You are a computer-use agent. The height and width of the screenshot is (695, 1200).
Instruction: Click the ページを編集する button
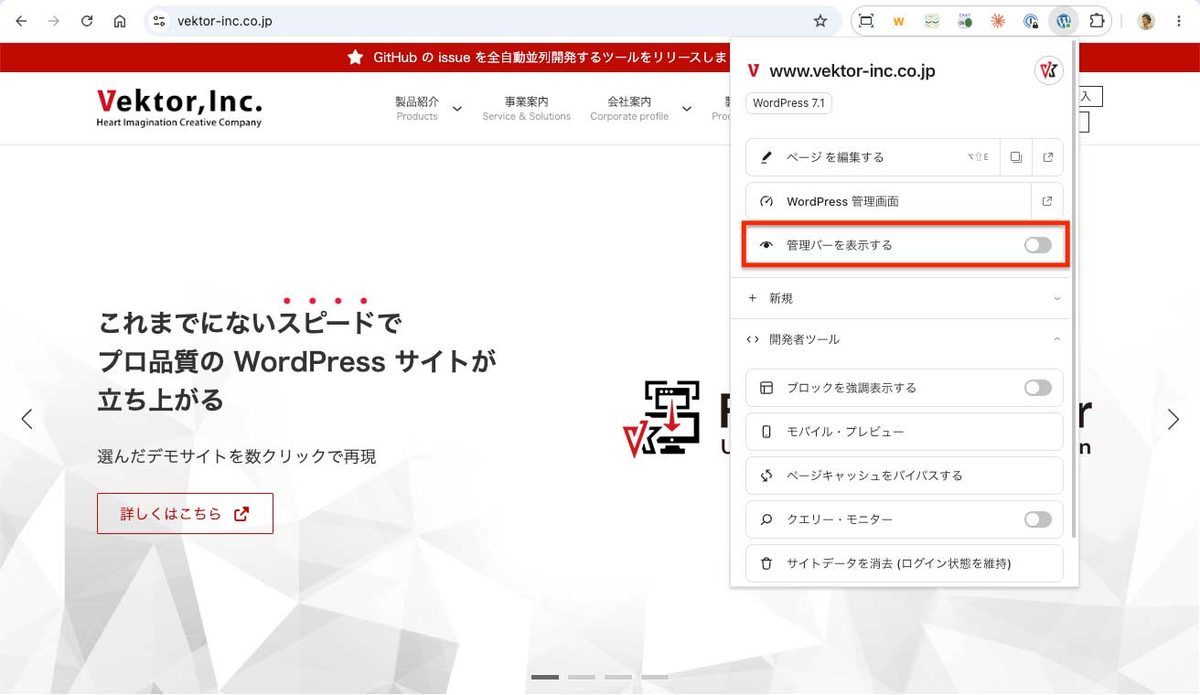point(872,157)
